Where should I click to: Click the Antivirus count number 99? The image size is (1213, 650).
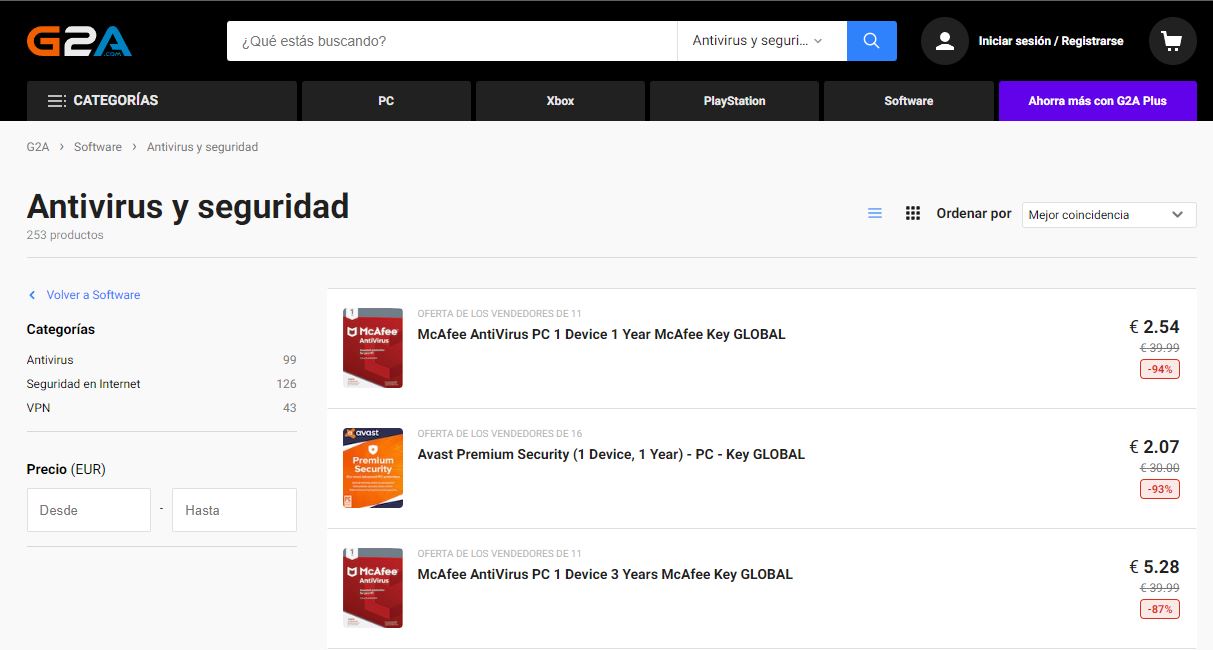point(290,360)
